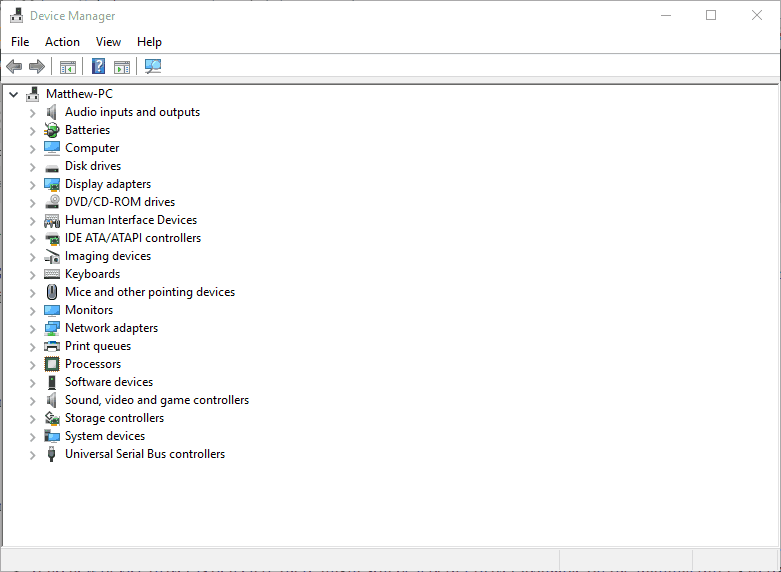Screen dimensions: 781x572
Task: Open the Help menu
Action: (149, 42)
